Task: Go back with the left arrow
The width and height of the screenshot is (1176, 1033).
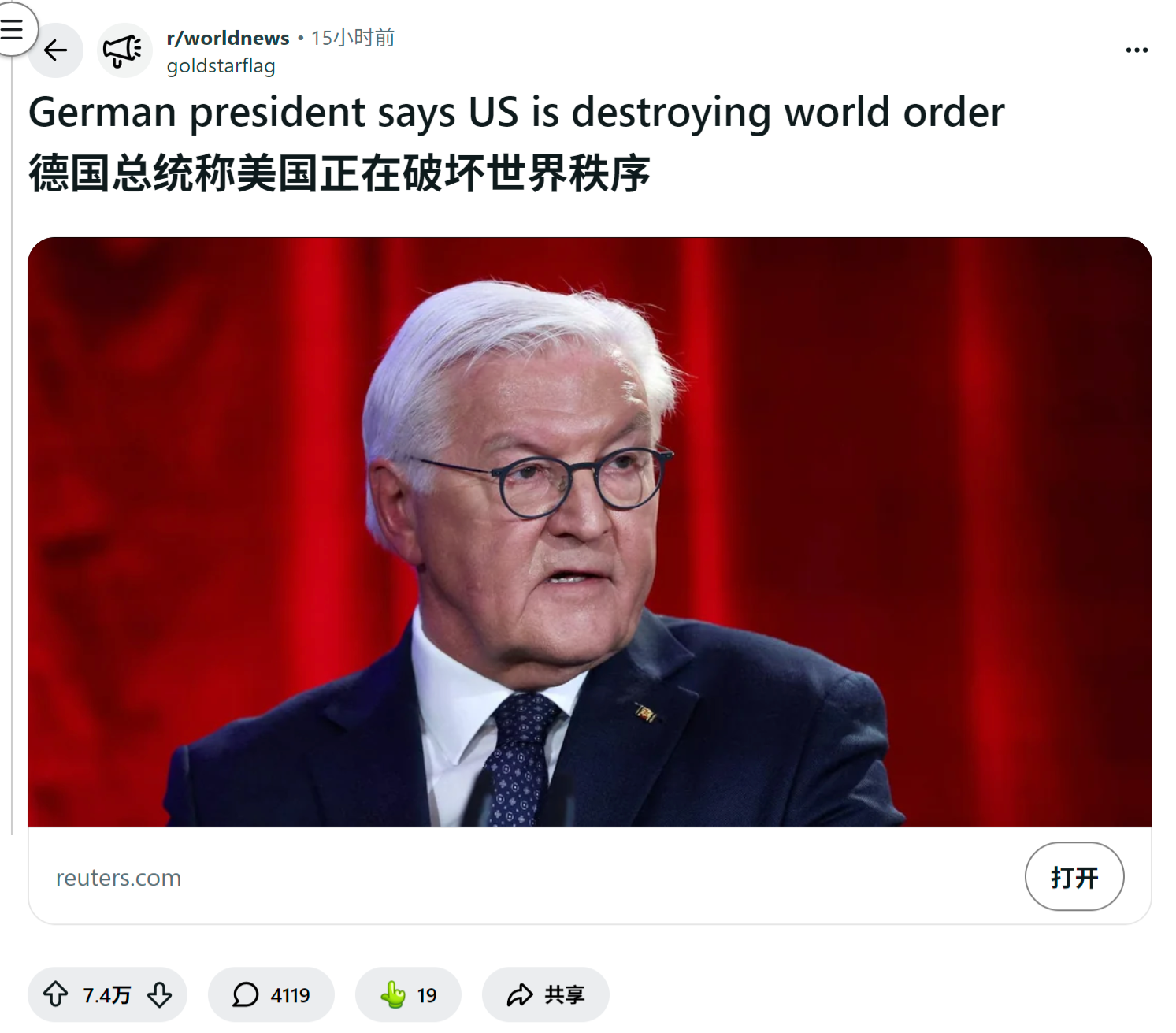Action: click(55, 50)
